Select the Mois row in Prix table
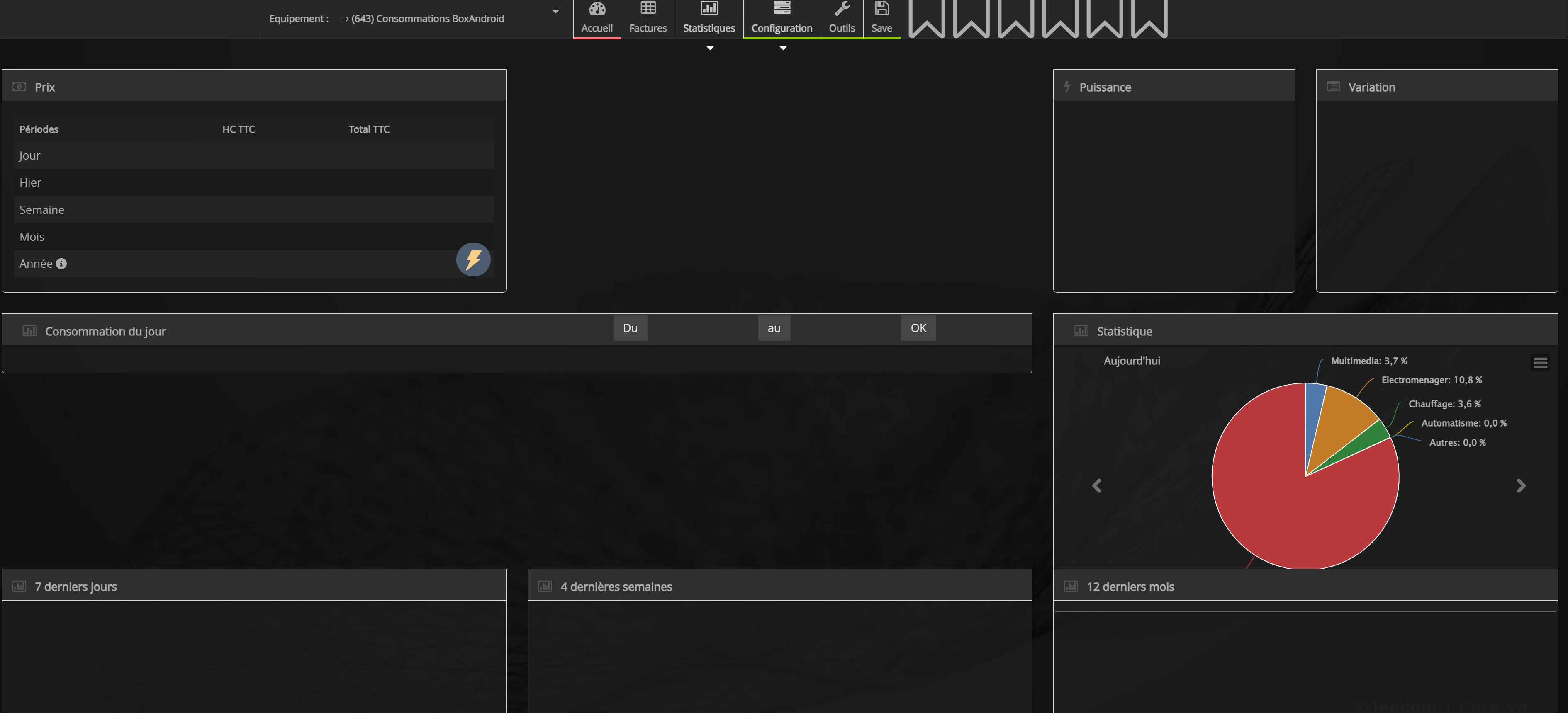 (254, 237)
